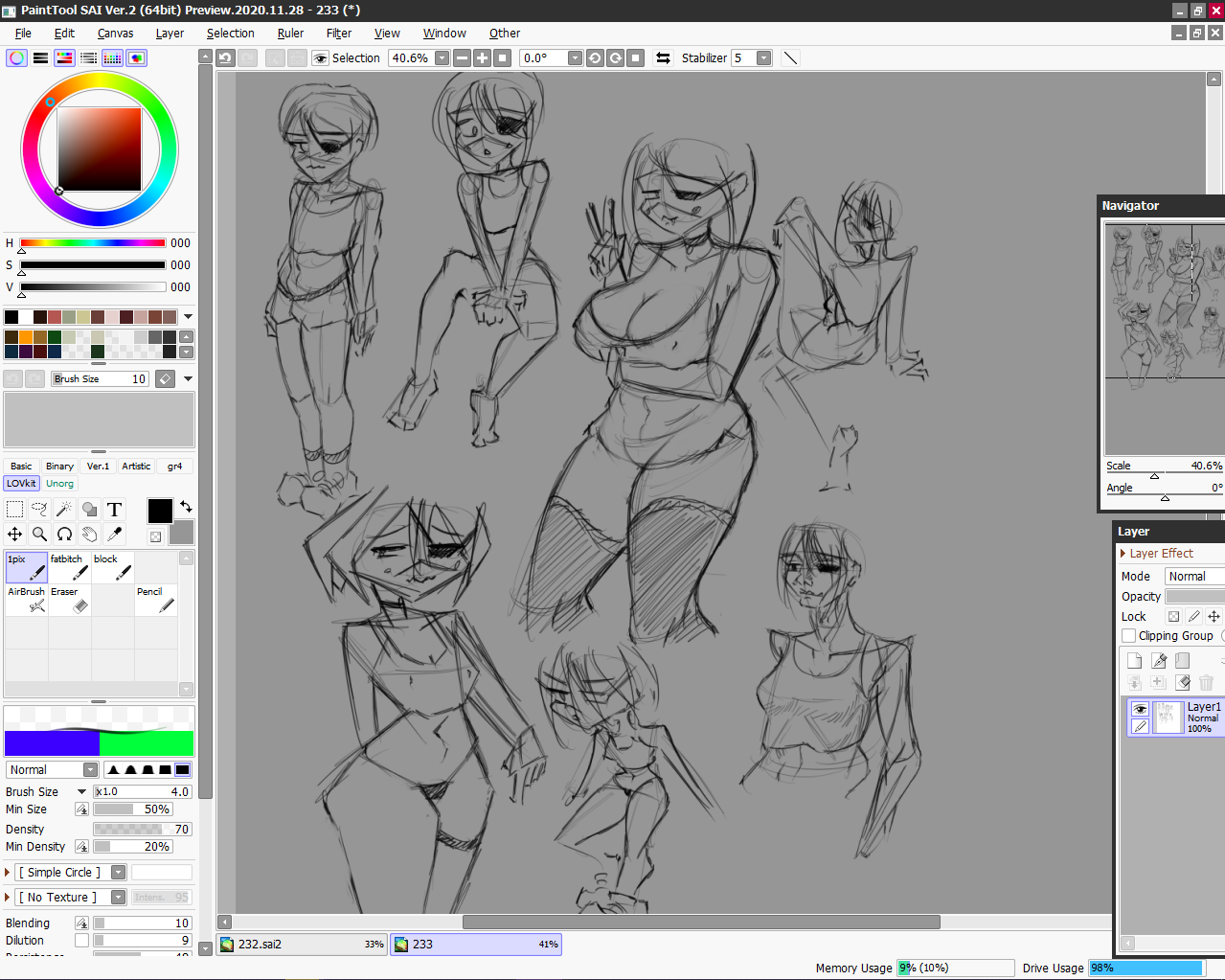Pick the Eyedropper color picker tool

pos(114,534)
